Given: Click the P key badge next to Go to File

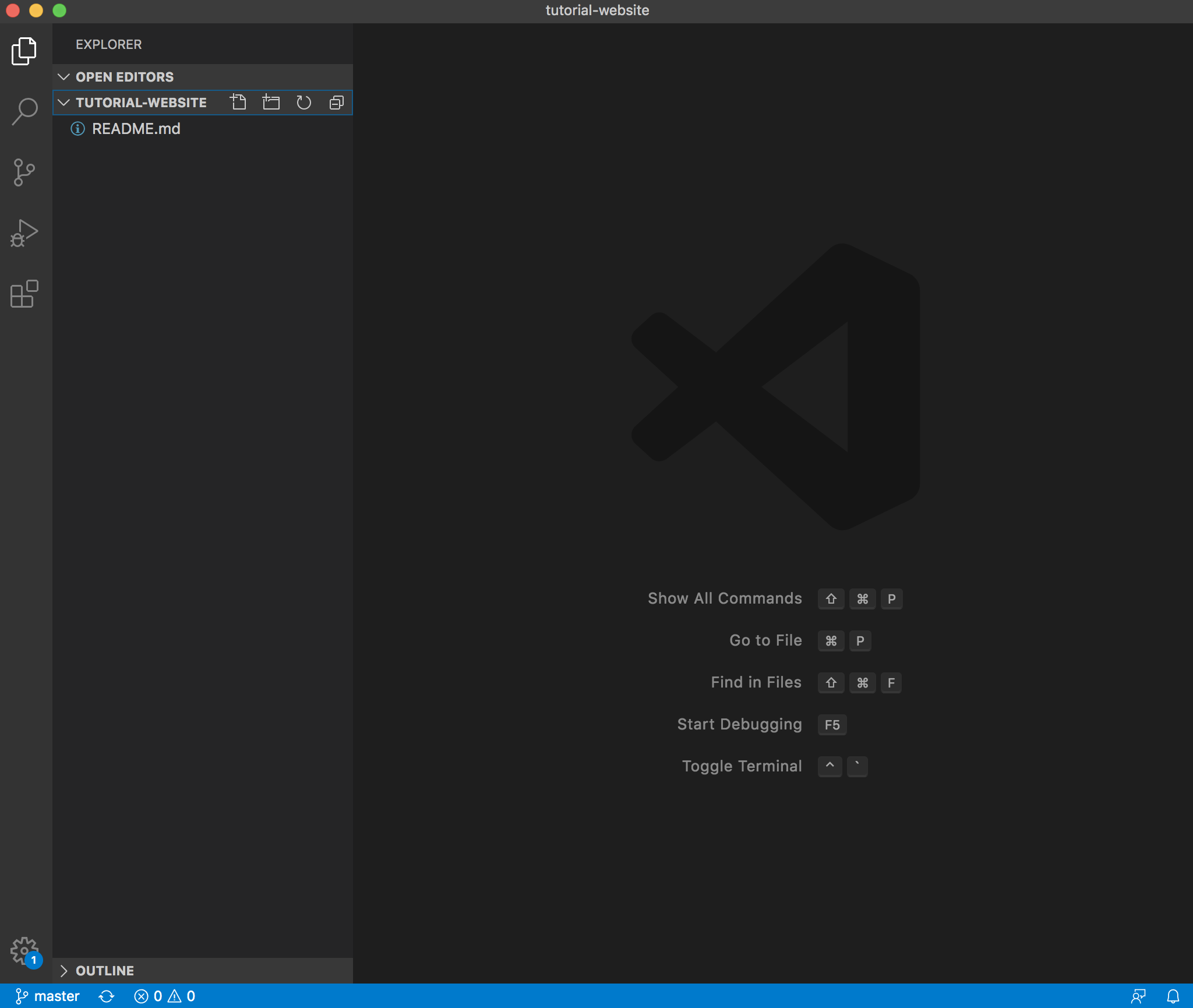Looking at the screenshot, I should pyautogui.click(x=860, y=641).
